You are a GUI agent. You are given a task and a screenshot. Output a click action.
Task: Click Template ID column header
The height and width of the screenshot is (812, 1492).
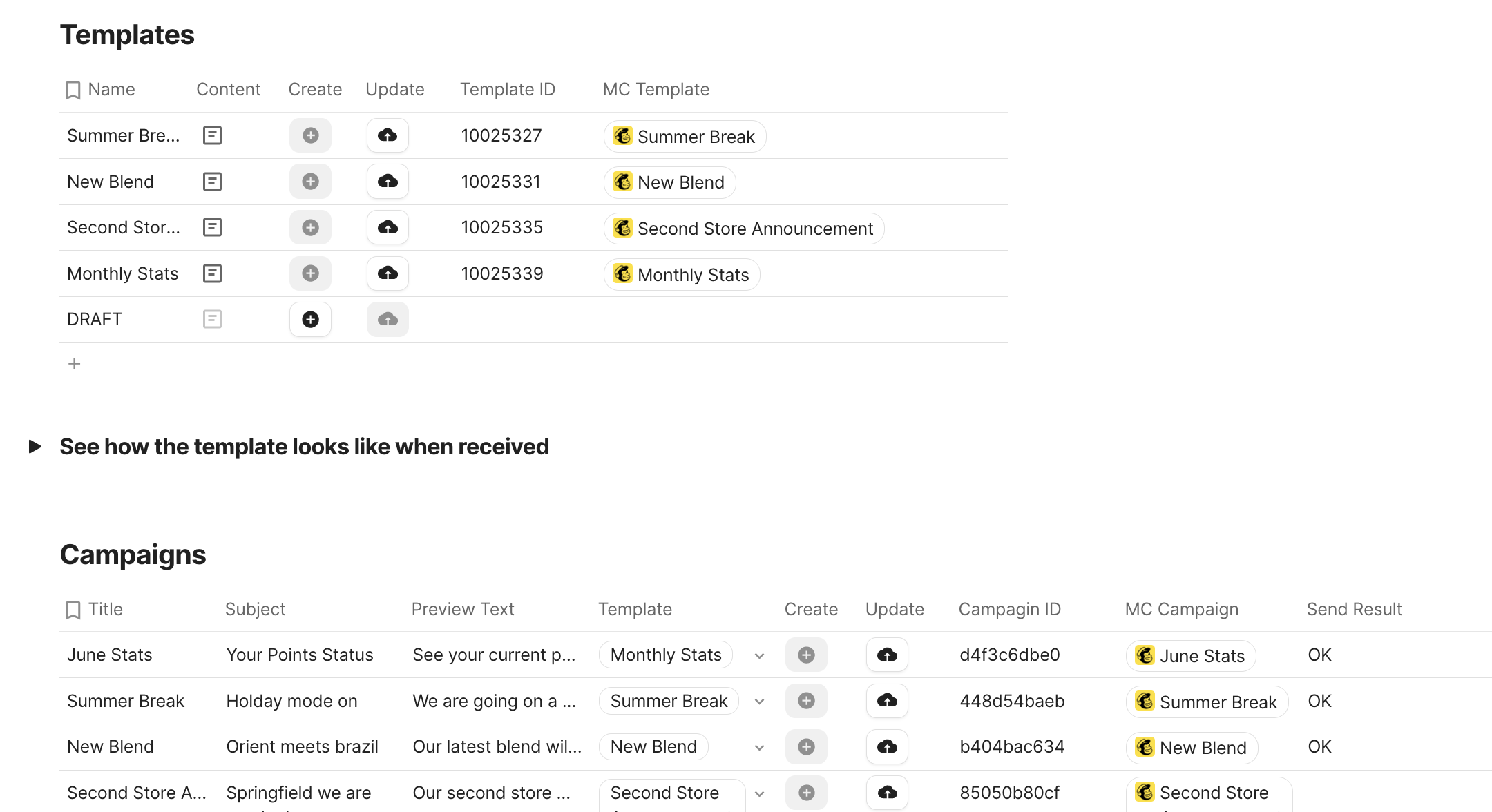coord(507,90)
